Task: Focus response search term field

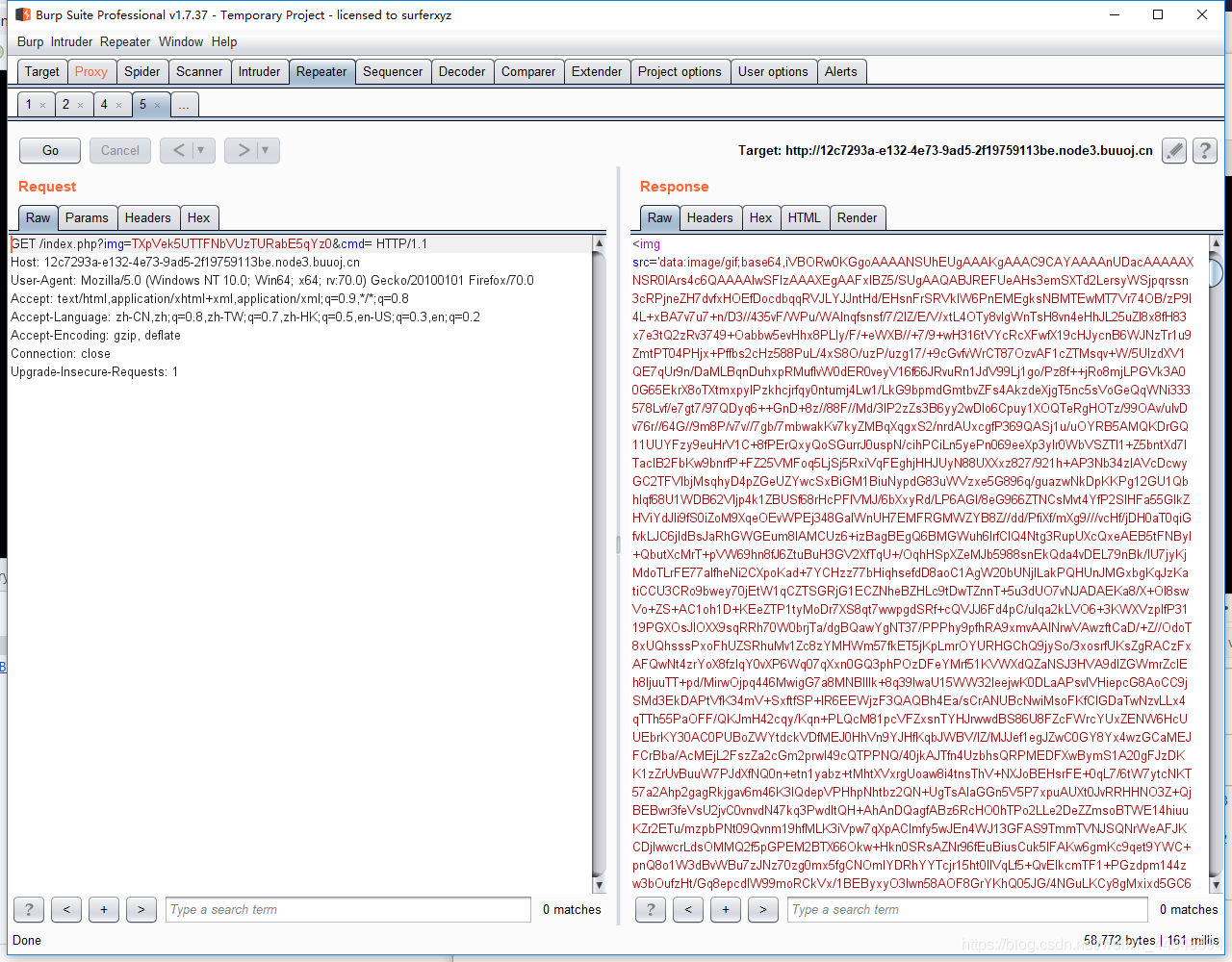Action: pos(968,909)
